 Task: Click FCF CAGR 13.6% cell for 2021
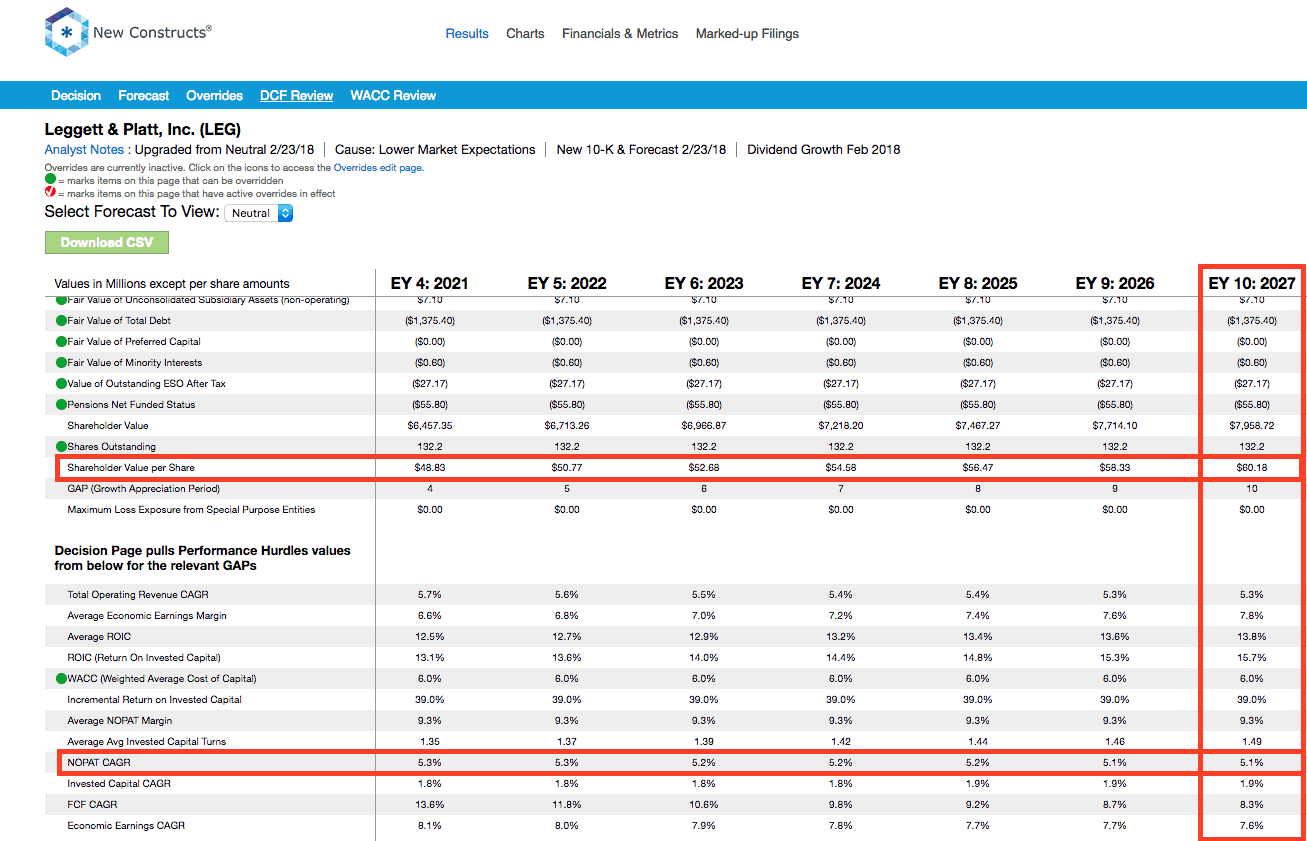point(429,805)
